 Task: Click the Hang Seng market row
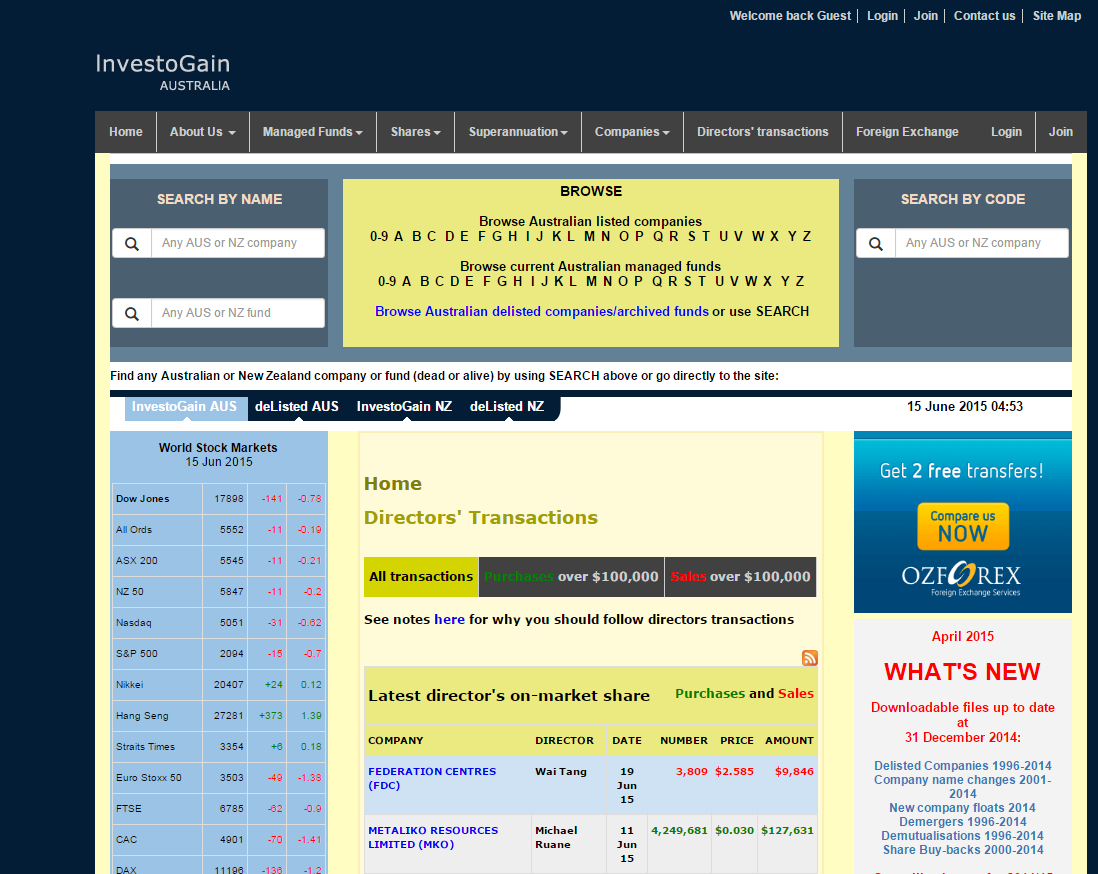point(218,716)
